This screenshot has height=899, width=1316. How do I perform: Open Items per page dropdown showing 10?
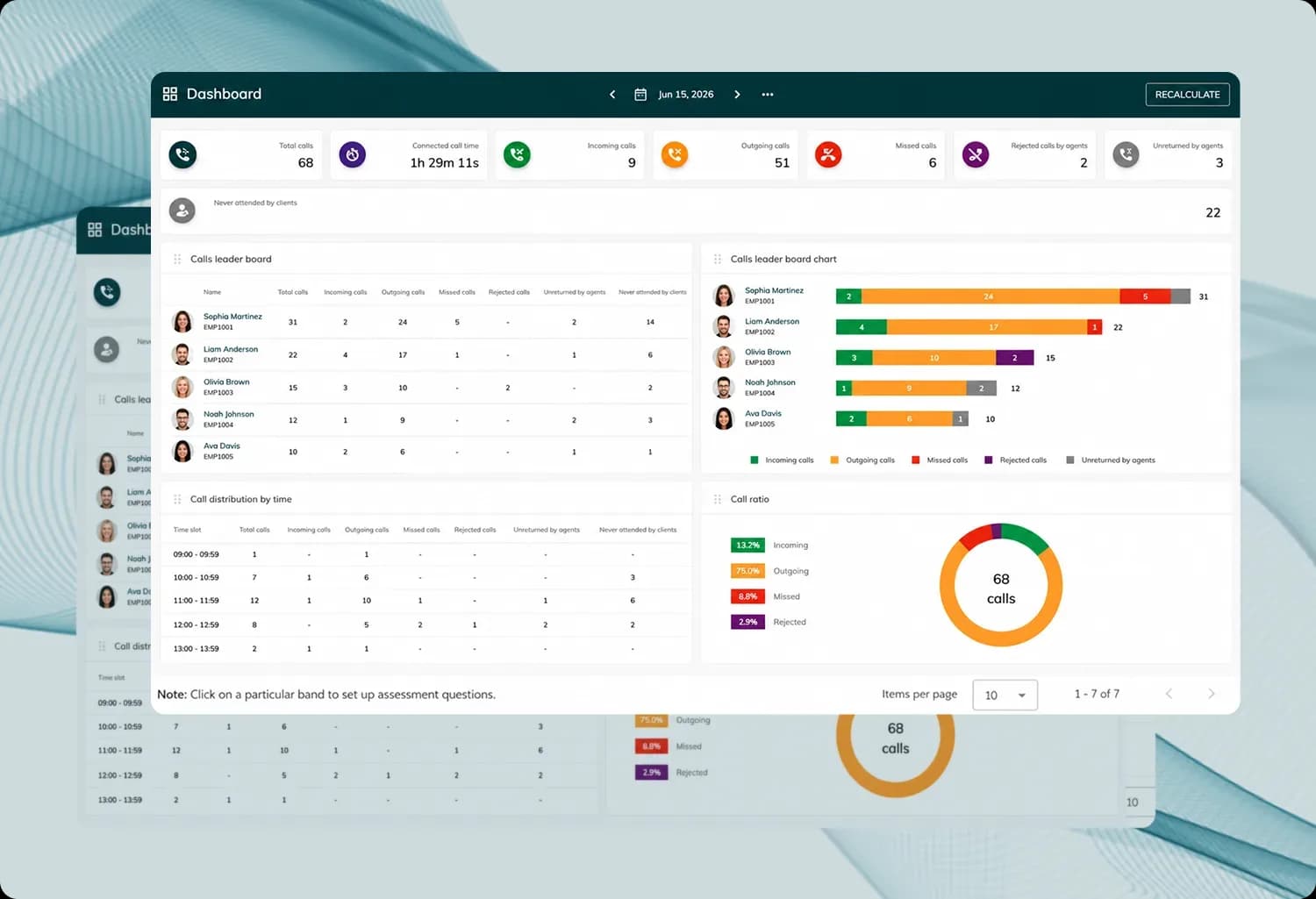[x=1005, y=695]
